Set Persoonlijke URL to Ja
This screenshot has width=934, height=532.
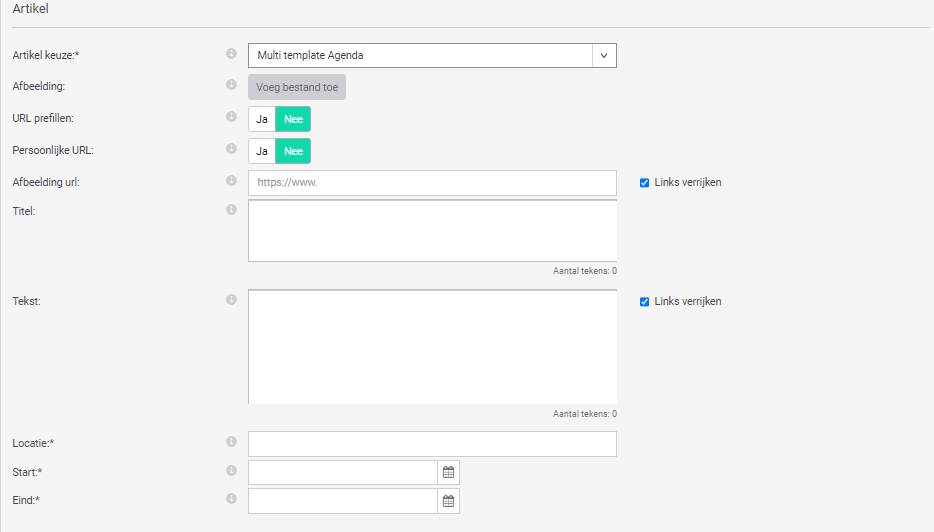[262, 151]
